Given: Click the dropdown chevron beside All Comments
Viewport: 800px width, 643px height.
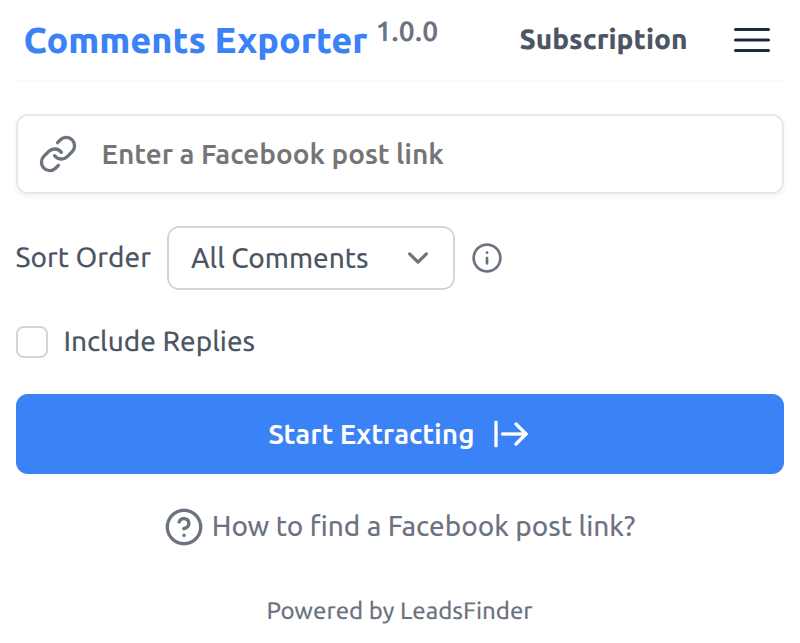Looking at the screenshot, I should pyautogui.click(x=419, y=258).
